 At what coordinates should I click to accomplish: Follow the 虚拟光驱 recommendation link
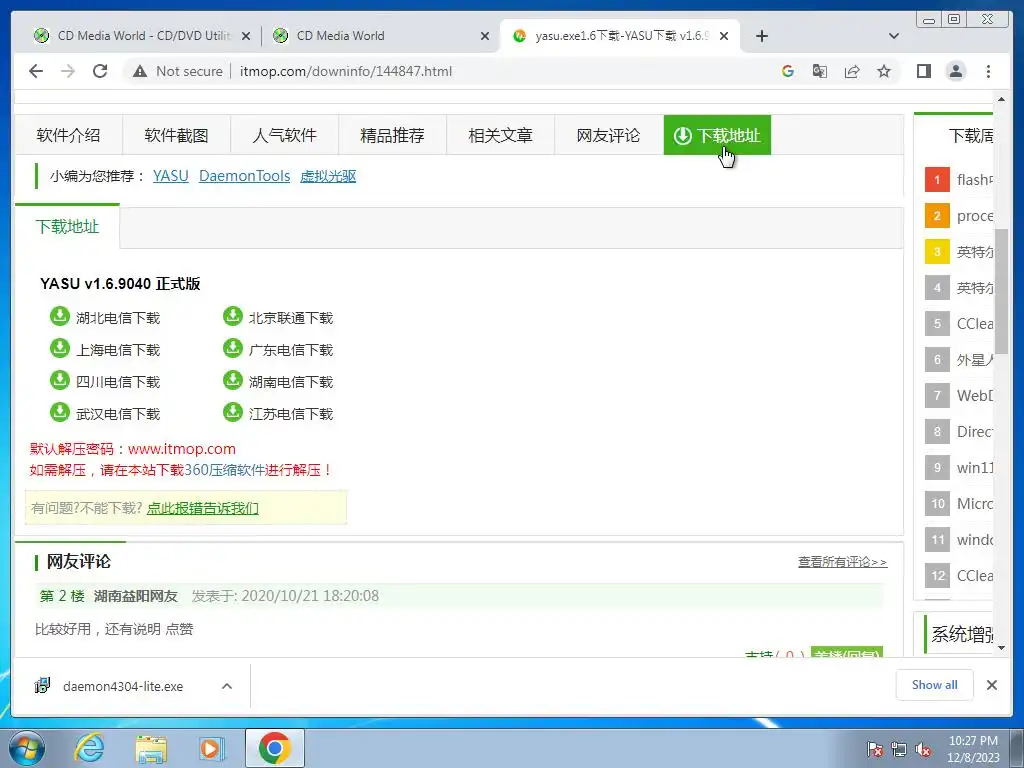(x=328, y=176)
